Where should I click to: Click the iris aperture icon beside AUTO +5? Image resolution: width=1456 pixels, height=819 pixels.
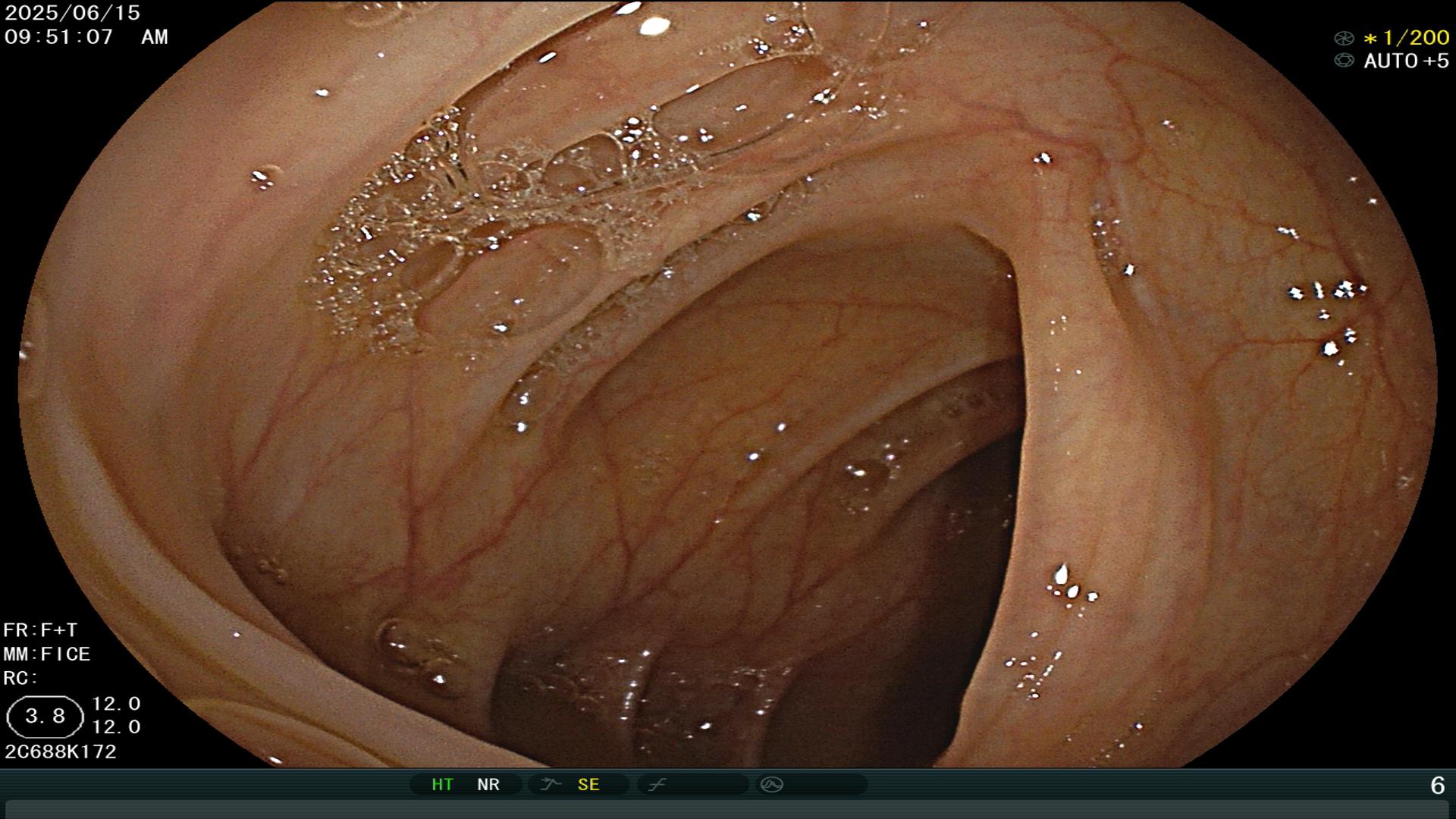1344,61
